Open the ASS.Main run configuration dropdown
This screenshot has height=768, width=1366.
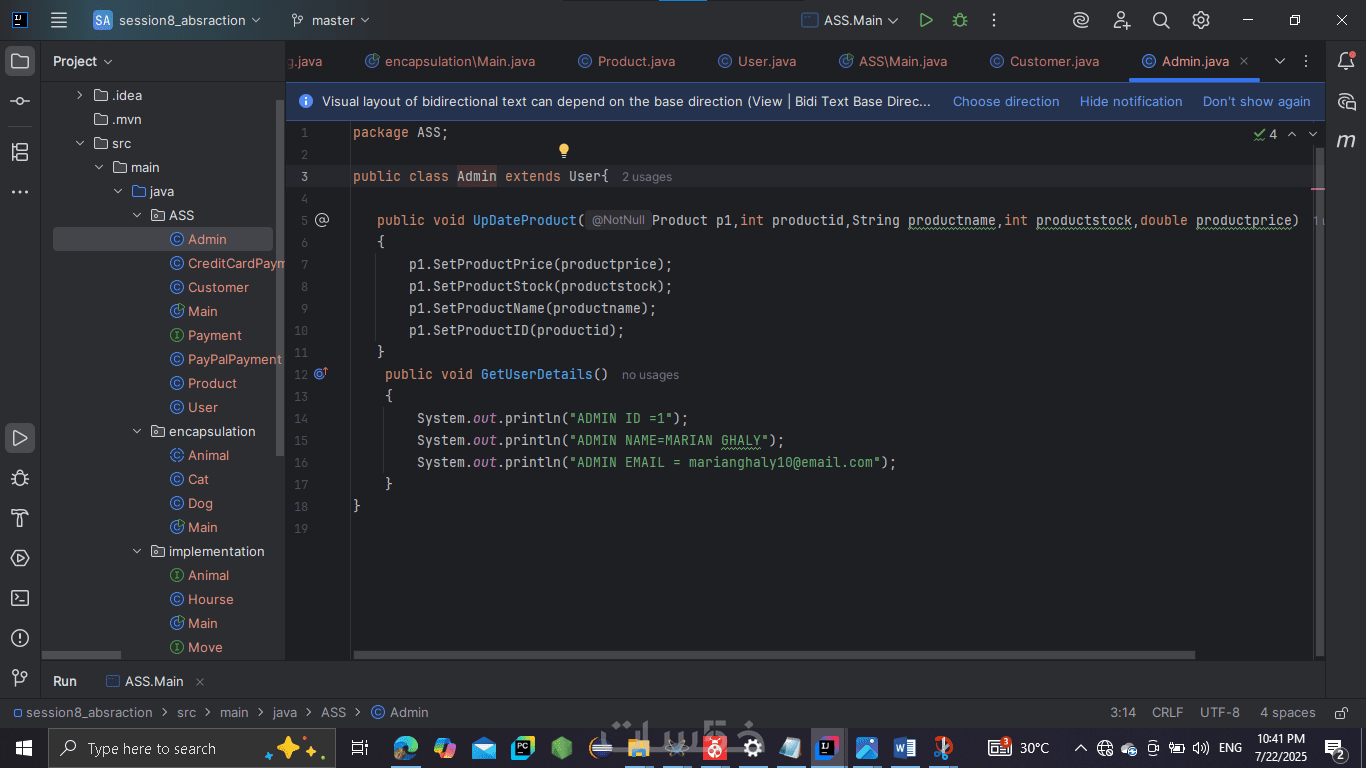851,20
